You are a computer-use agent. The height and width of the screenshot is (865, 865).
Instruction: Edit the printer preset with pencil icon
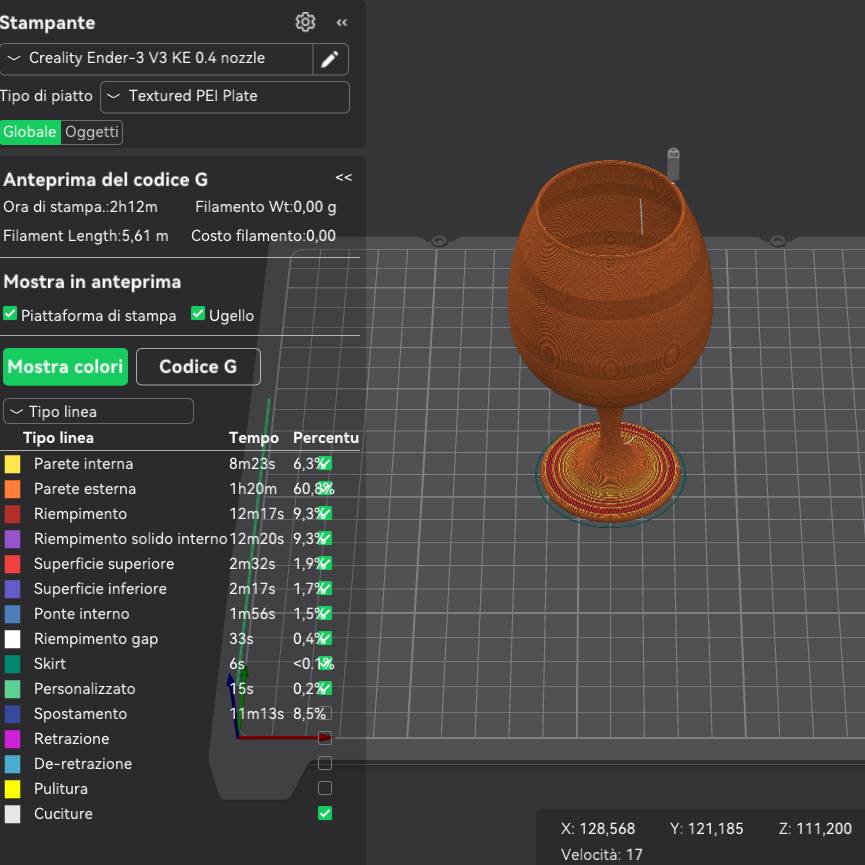click(x=330, y=59)
